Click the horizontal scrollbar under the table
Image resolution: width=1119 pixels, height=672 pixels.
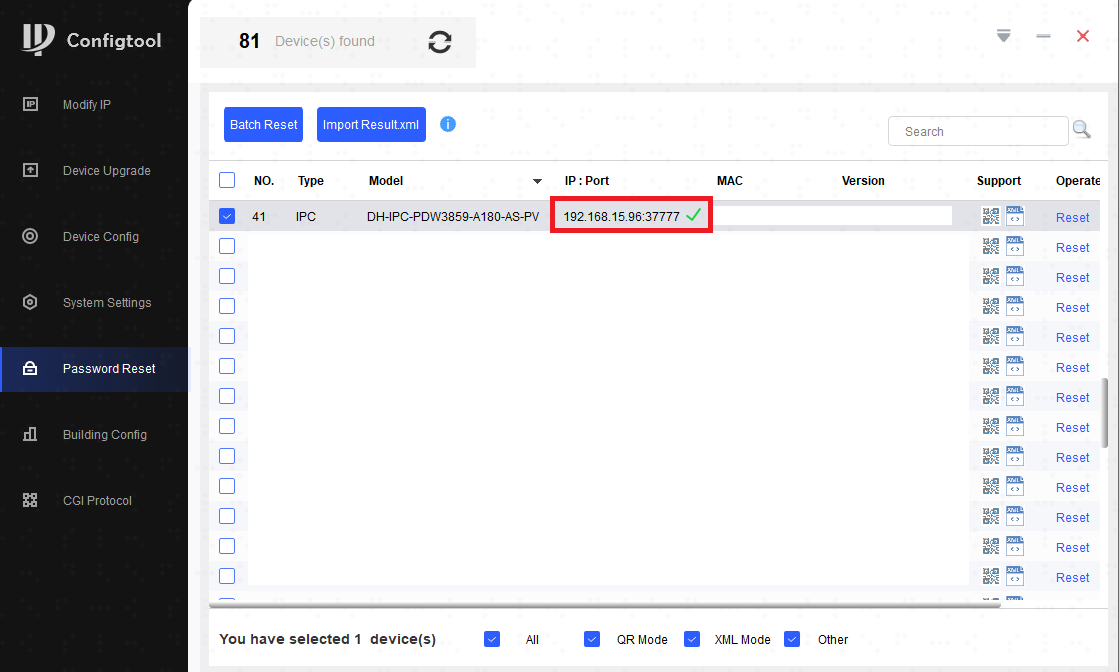604,605
